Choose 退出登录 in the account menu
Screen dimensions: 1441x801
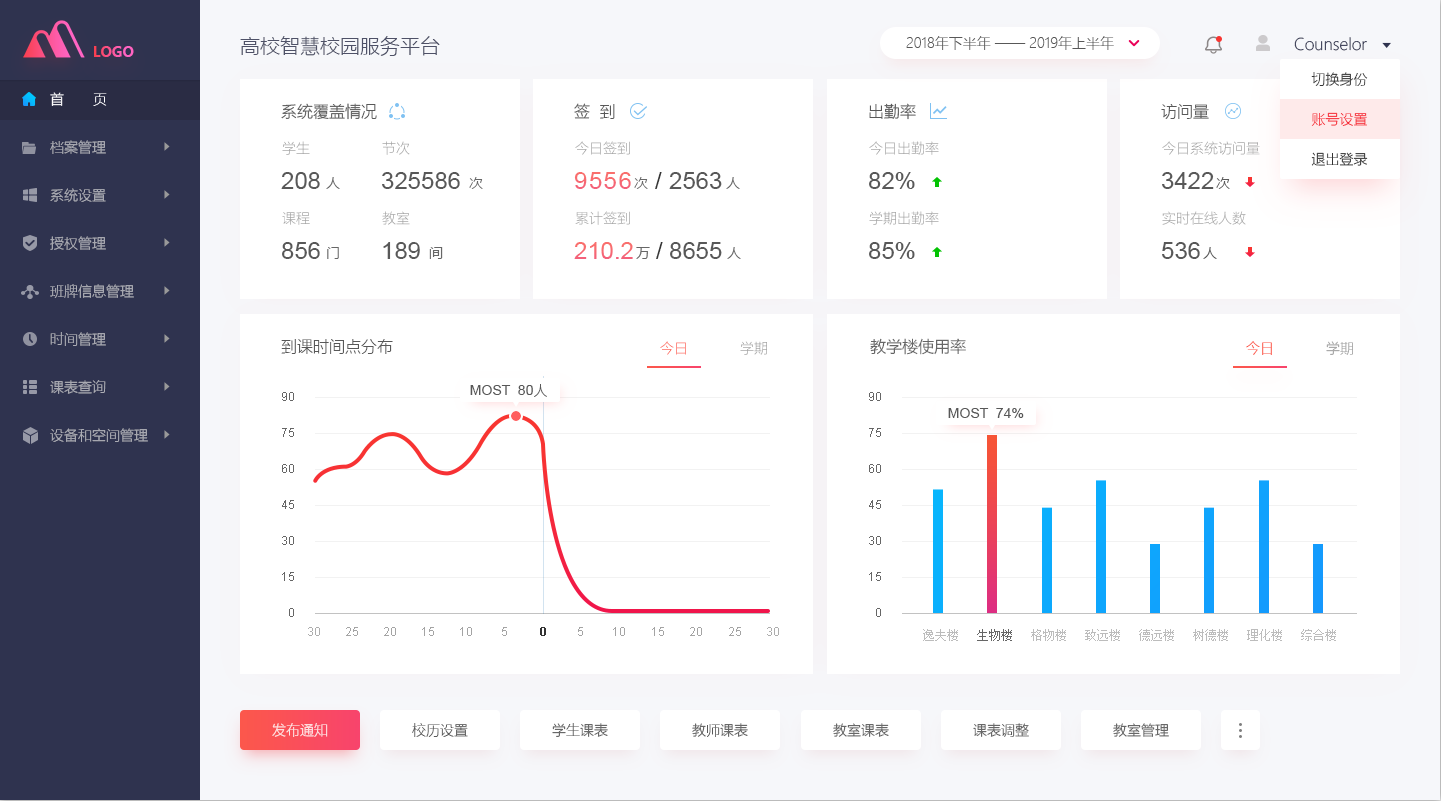(1339, 159)
